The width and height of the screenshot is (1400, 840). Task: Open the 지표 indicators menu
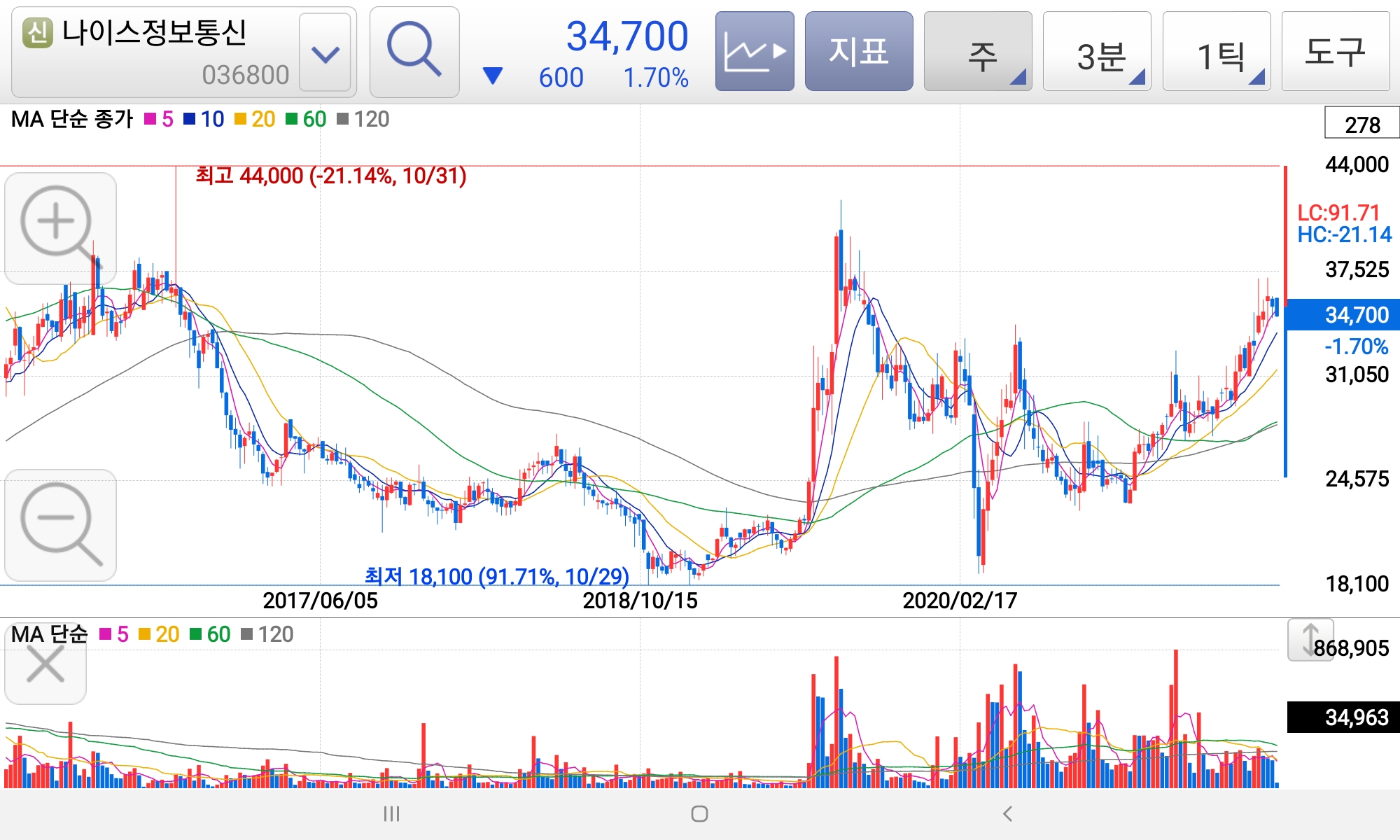(859, 52)
